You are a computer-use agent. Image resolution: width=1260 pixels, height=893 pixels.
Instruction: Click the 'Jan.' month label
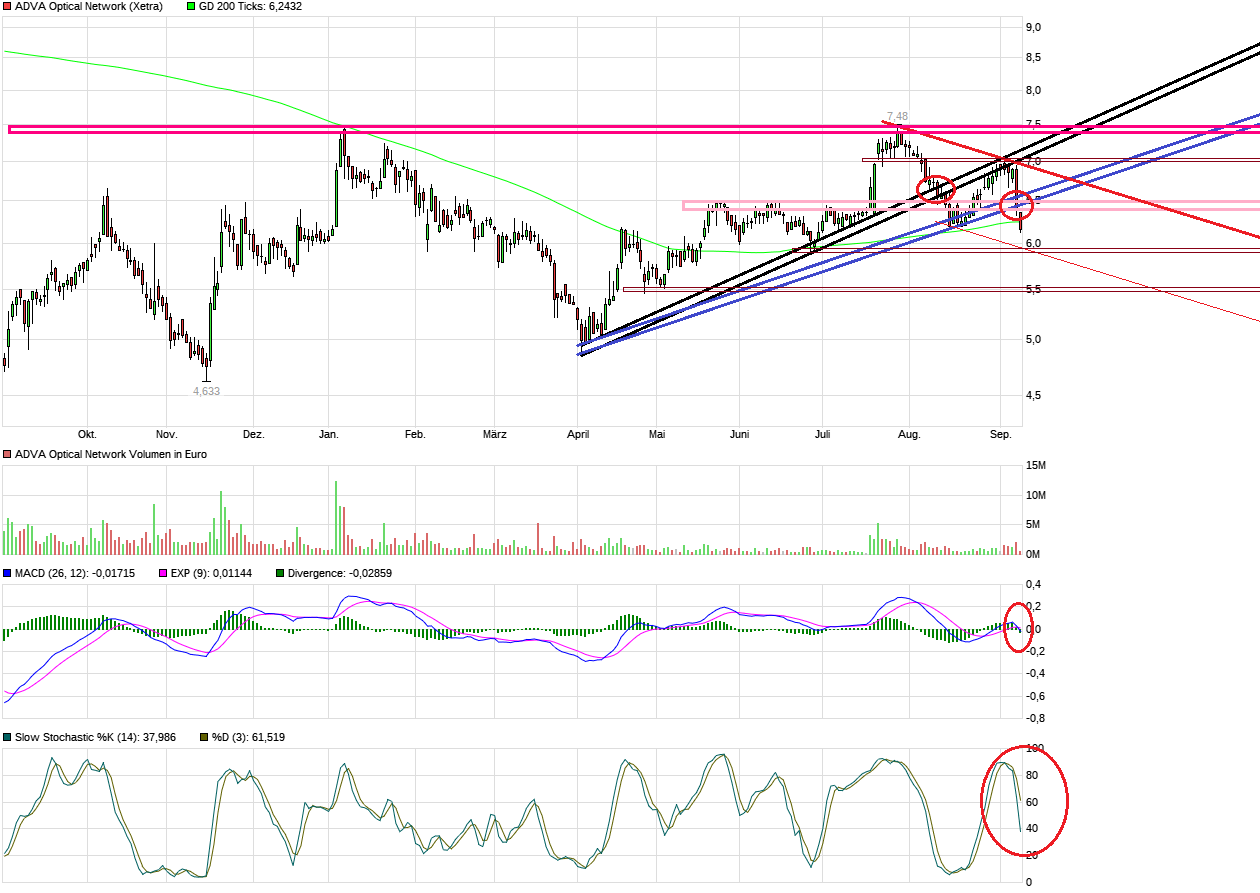coord(329,434)
